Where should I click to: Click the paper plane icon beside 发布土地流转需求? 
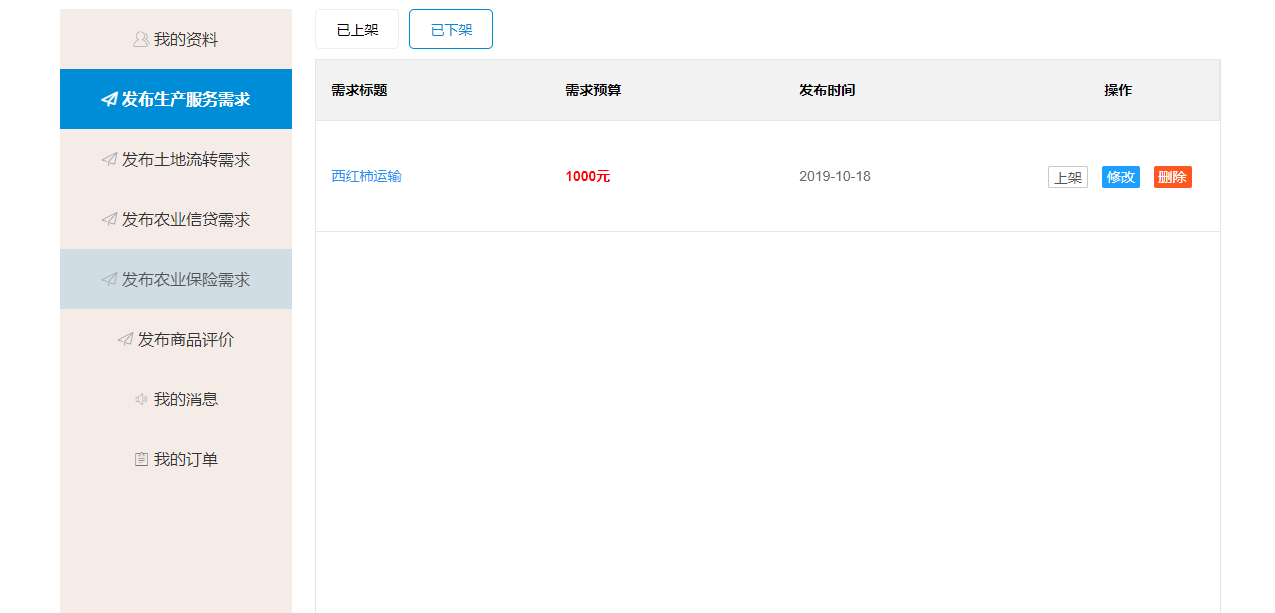pos(109,160)
